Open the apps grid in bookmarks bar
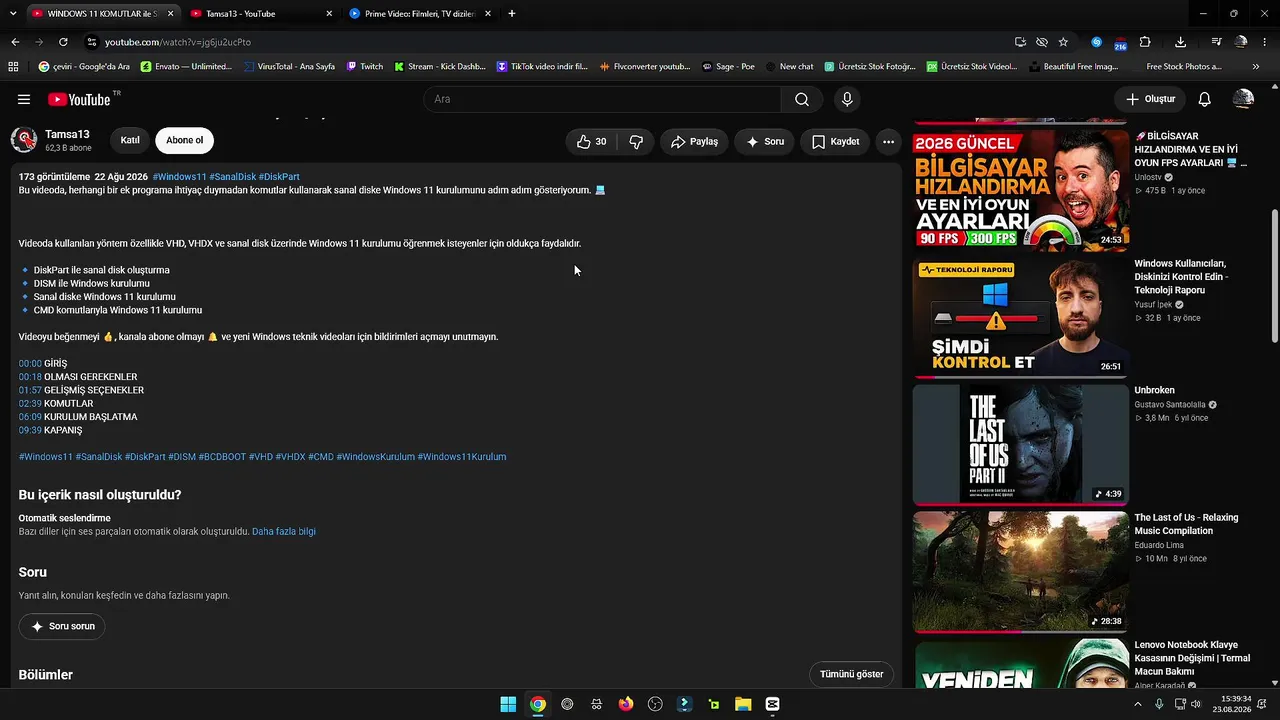Image resolution: width=1280 pixels, height=720 pixels. (x=13, y=67)
